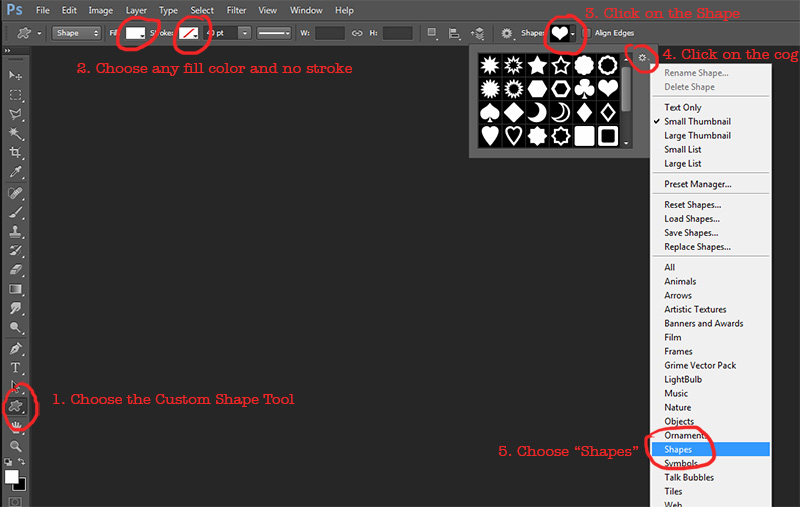
Task: Select the Move tool
Action: coord(16,76)
